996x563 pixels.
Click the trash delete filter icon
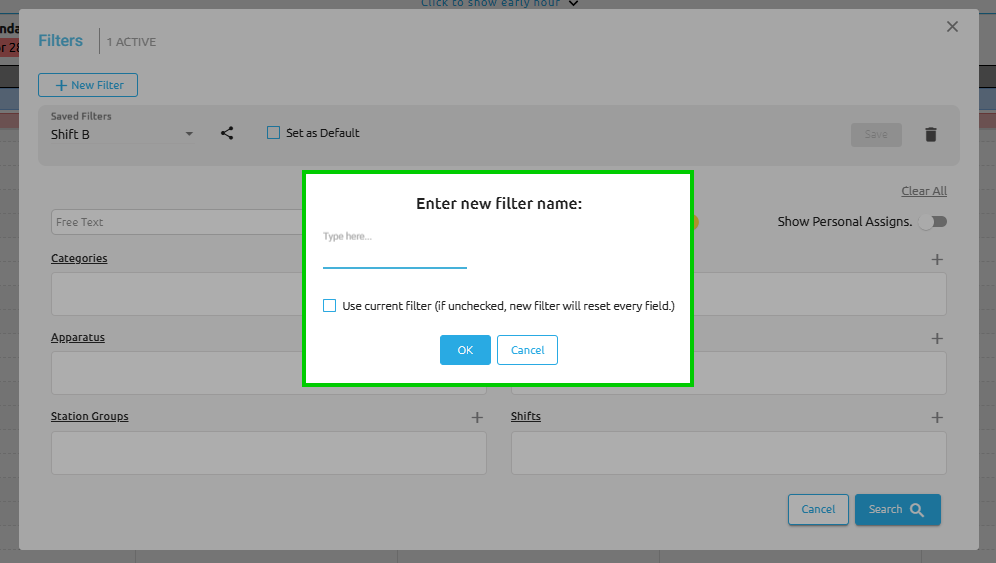coord(930,134)
